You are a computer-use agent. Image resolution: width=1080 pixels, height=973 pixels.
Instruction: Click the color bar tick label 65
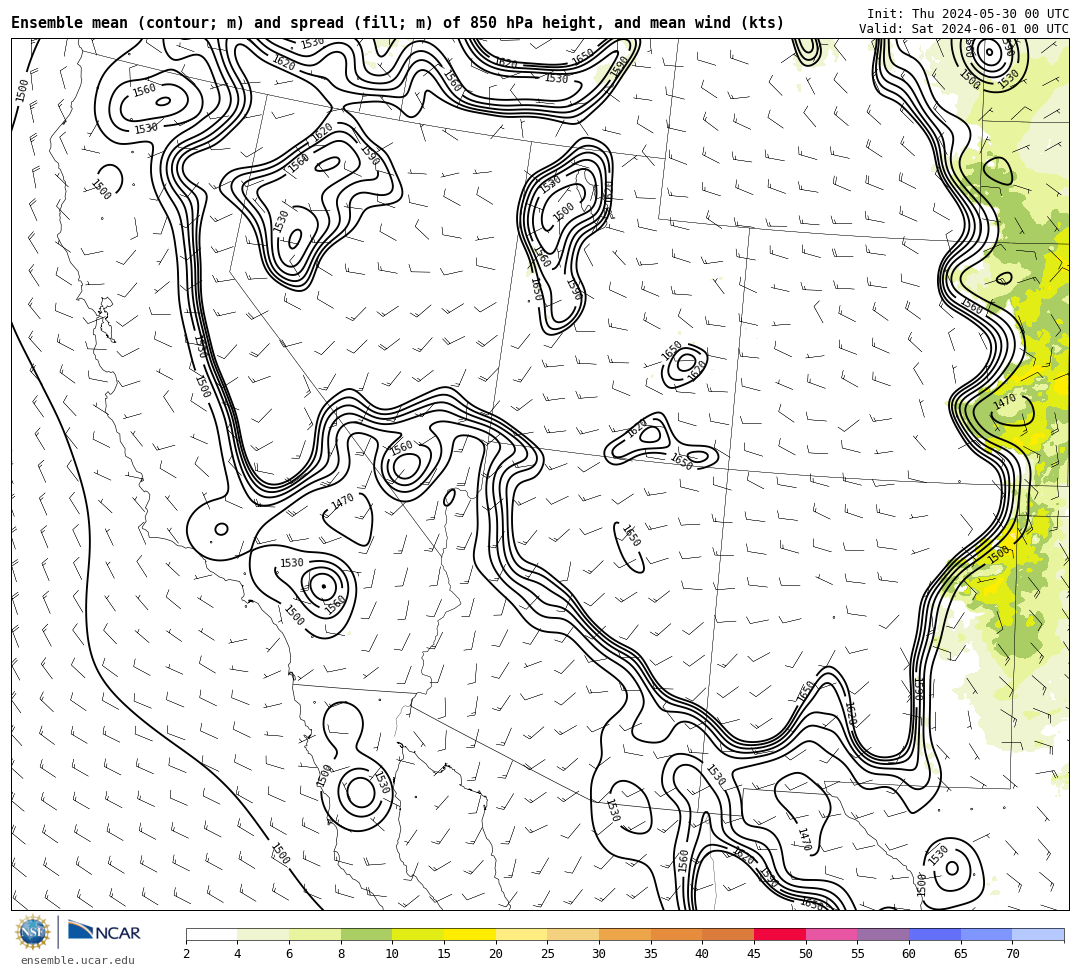pos(961,954)
